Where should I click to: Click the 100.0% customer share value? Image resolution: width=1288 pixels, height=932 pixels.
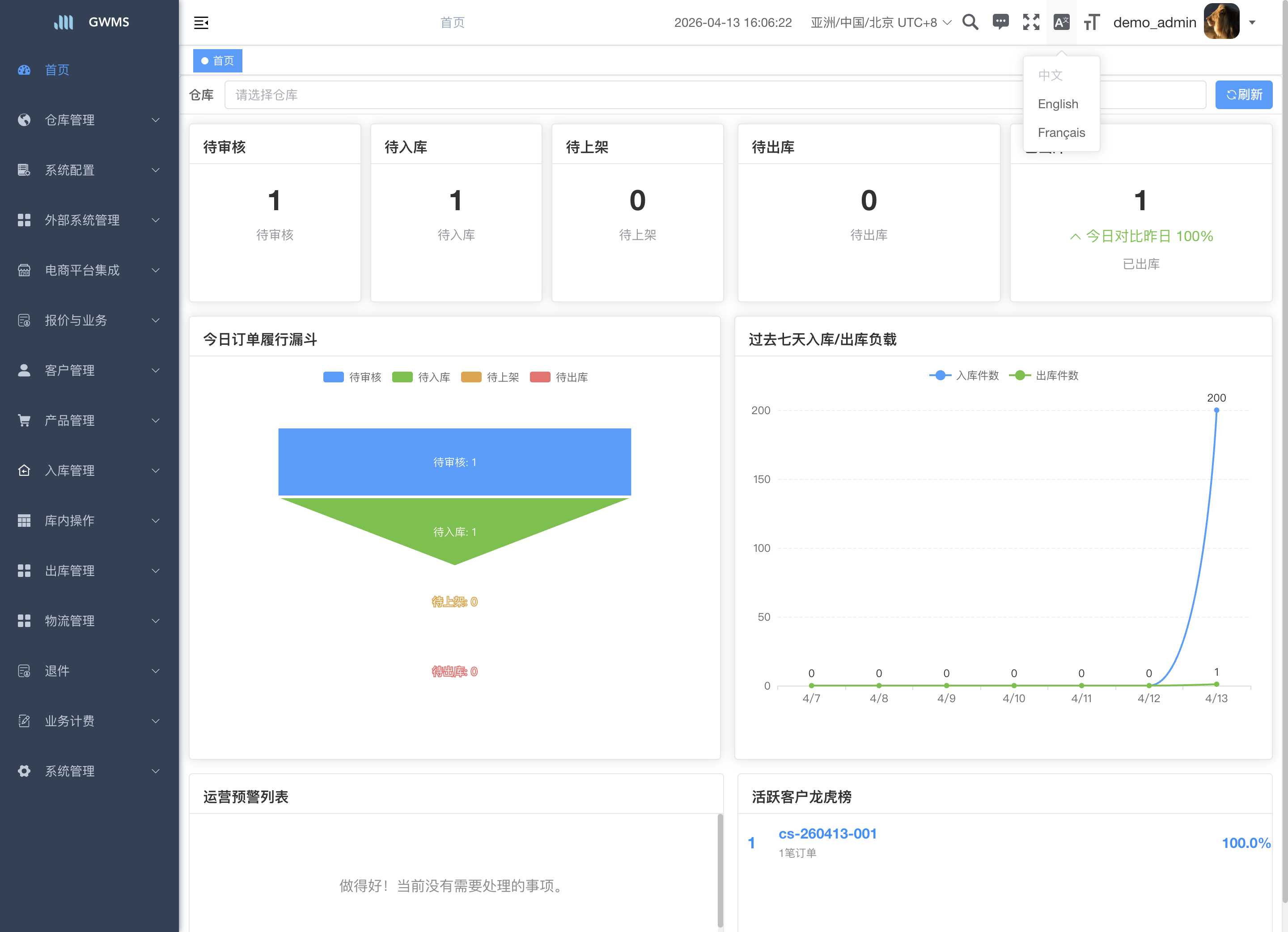click(x=1246, y=843)
